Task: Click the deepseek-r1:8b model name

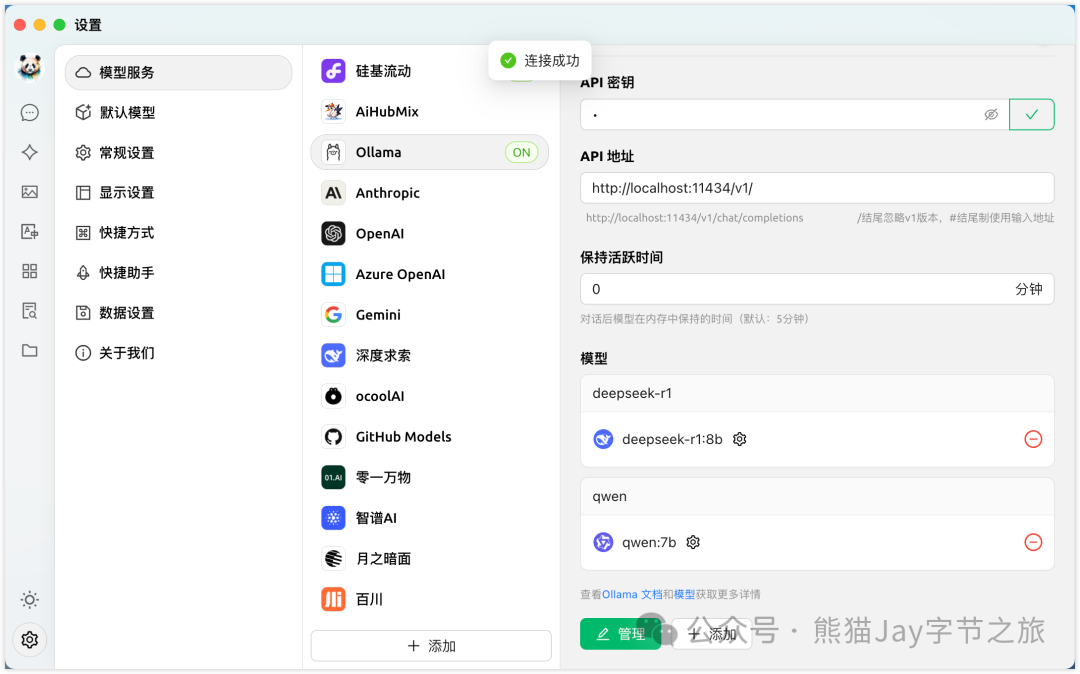Action: tap(672, 439)
